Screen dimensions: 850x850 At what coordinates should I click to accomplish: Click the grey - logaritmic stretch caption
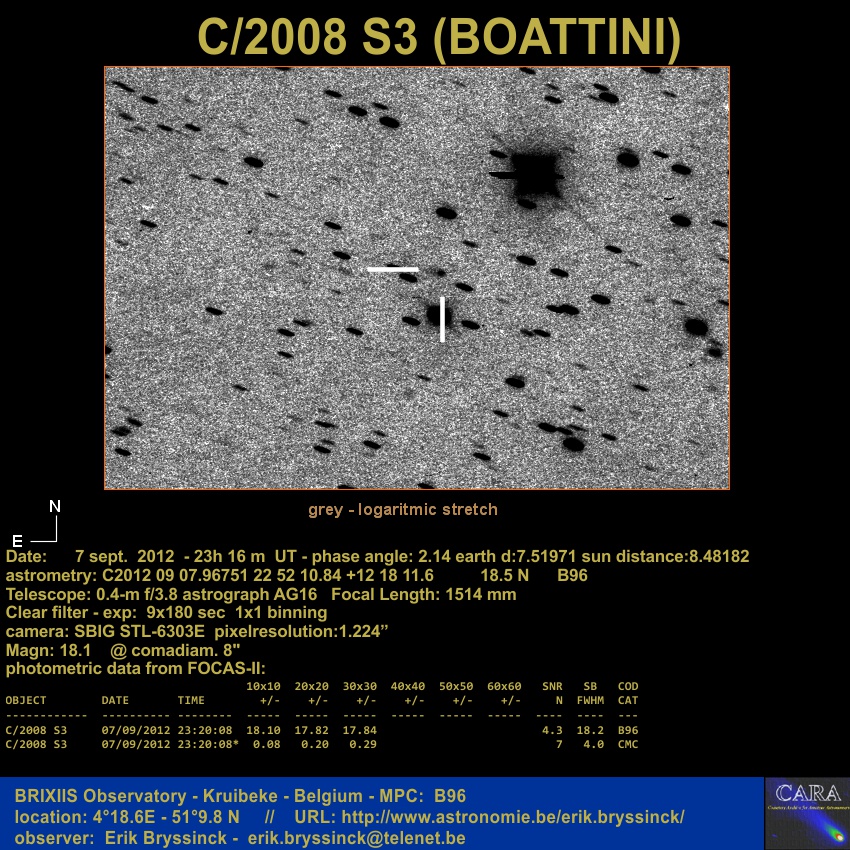pos(402,509)
